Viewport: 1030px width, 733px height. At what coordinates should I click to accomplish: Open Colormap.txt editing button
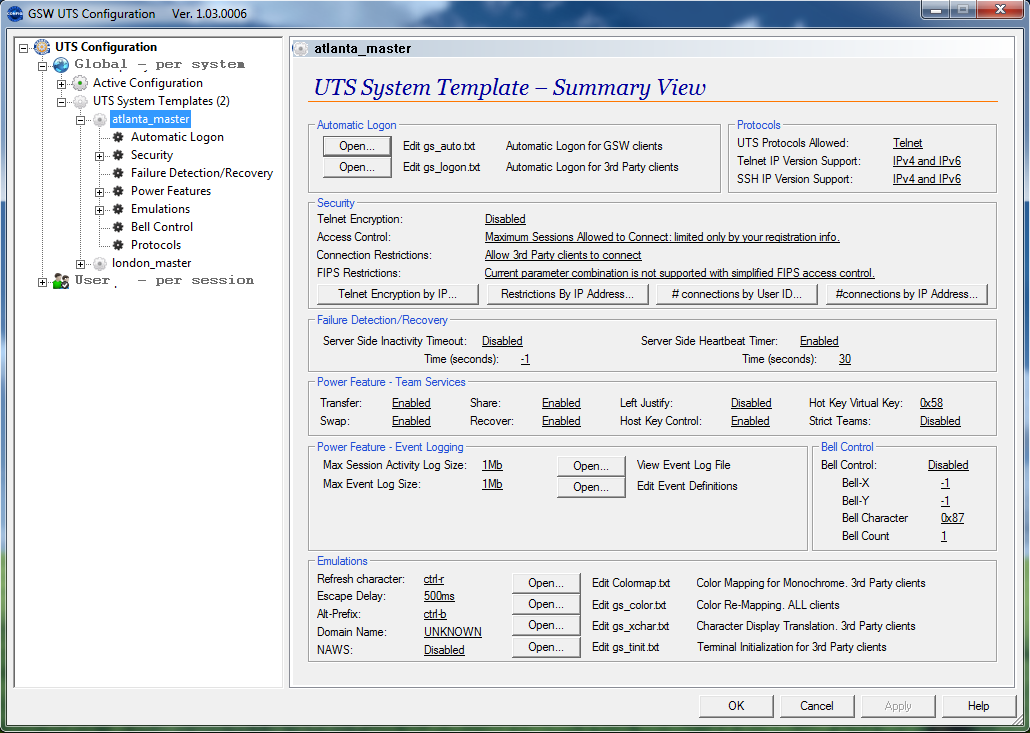pyautogui.click(x=546, y=583)
